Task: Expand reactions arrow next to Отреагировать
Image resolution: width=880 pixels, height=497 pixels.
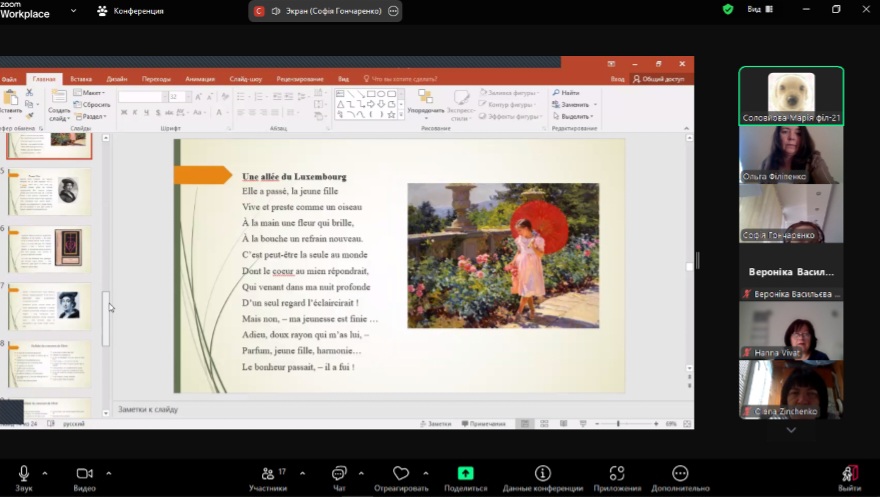Action: coord(426,473)
